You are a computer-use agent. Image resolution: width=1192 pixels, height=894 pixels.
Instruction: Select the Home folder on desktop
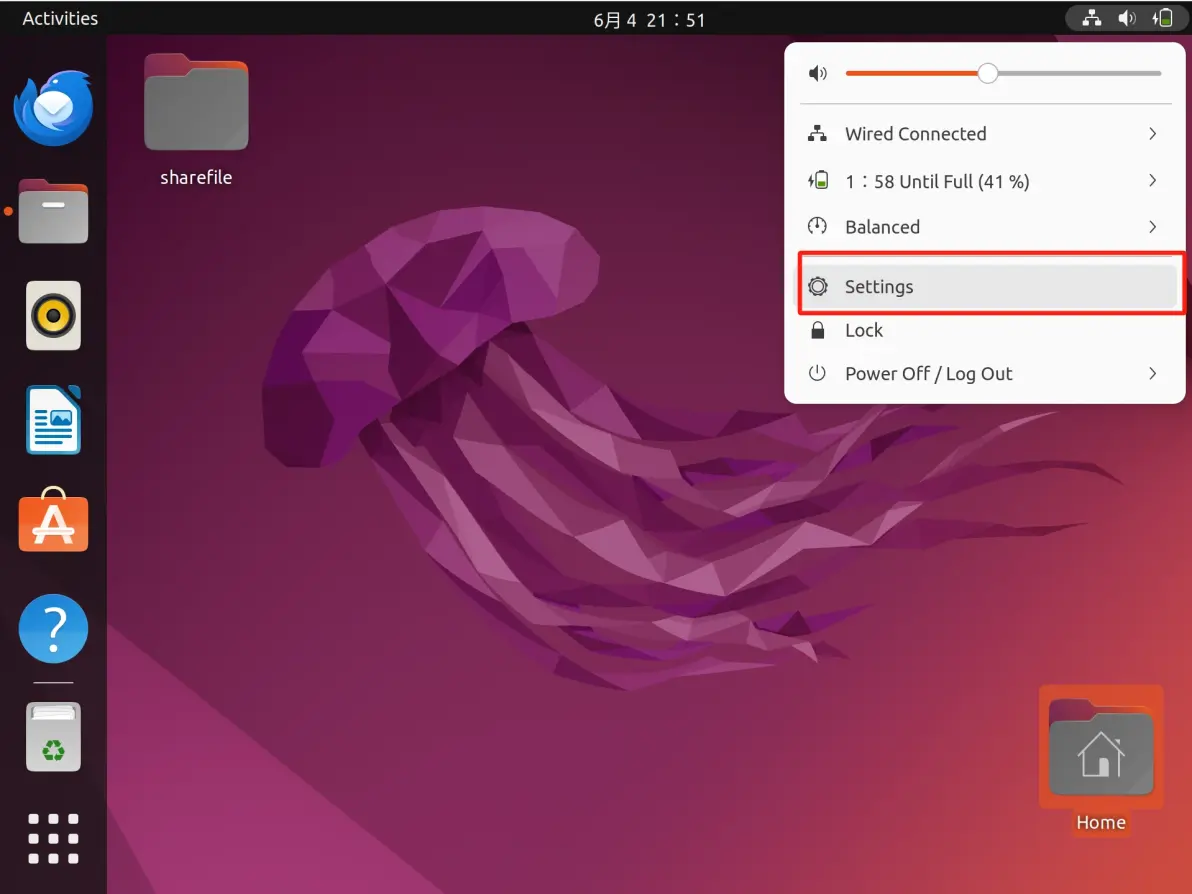pyautogui.click(x=1101, y=761)
